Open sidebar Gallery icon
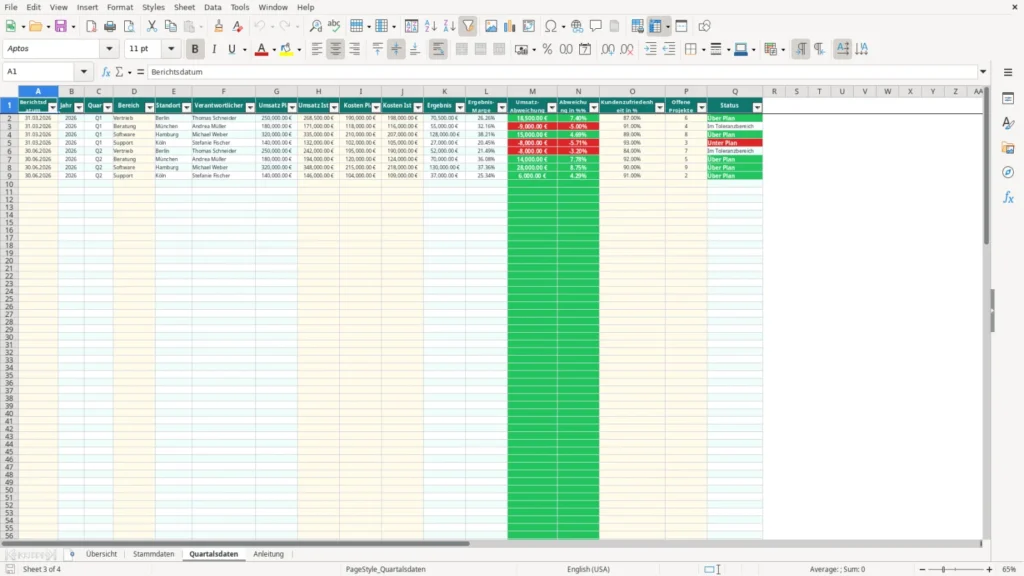Screen dimensions: 1024x576 [1008, 148]
